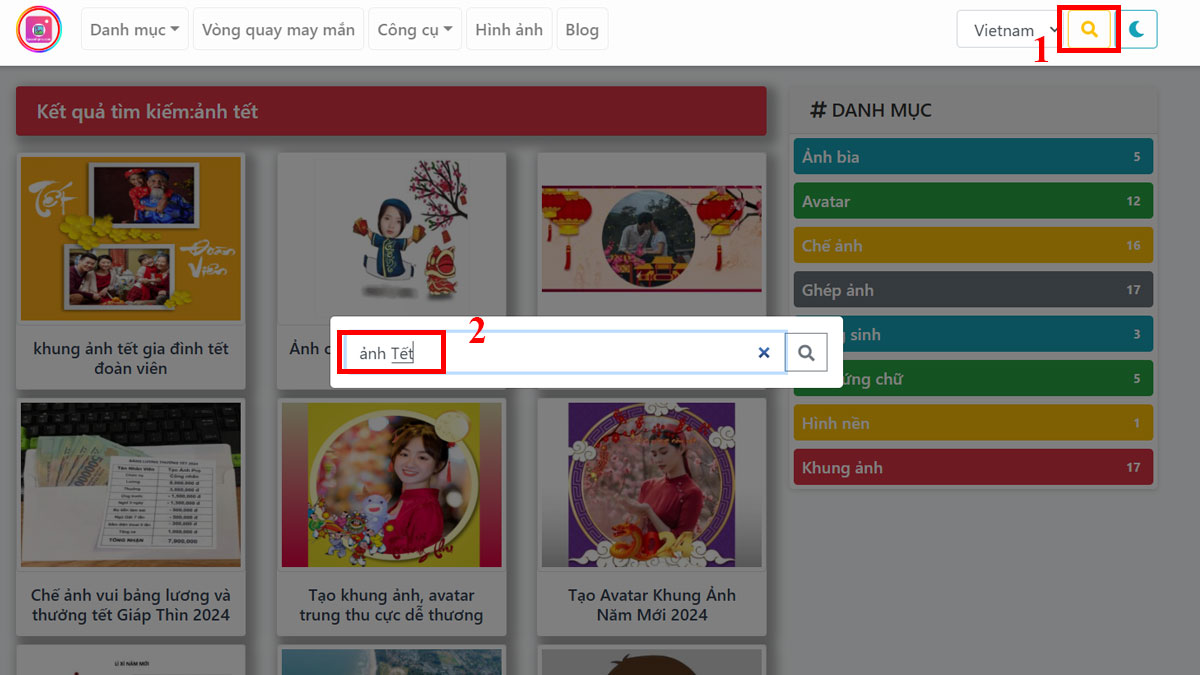Open the New Year 2024 avatar thumbnail
This screenshot has height=675, width=1200.
[x=651, y=485]
